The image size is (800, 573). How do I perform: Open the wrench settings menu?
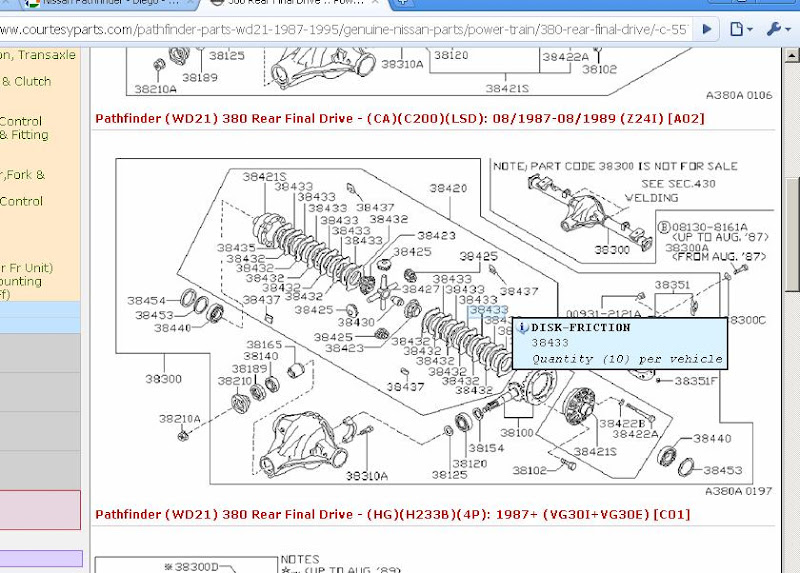(778, 29)
